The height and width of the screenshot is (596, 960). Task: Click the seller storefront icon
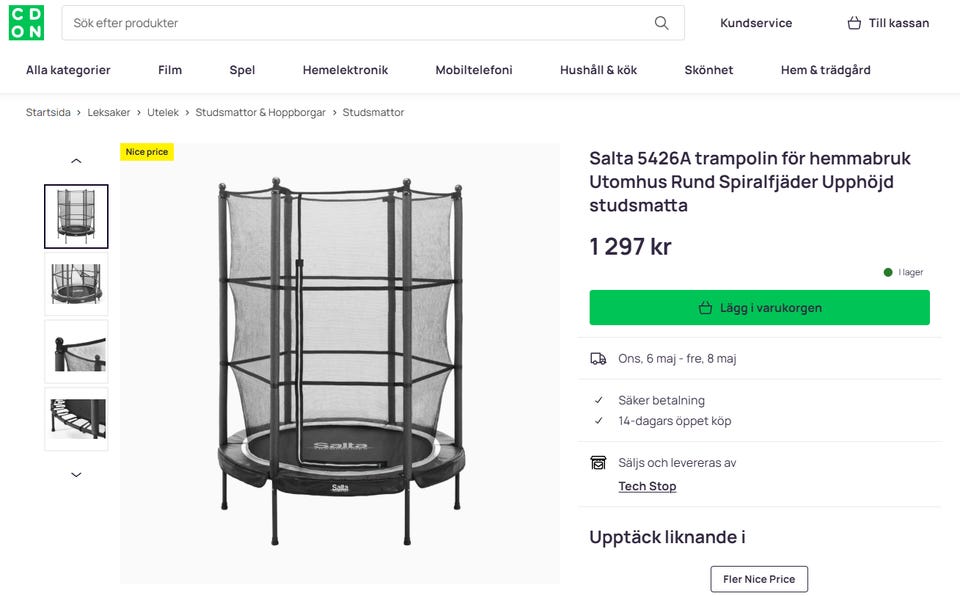pos(600,462)
